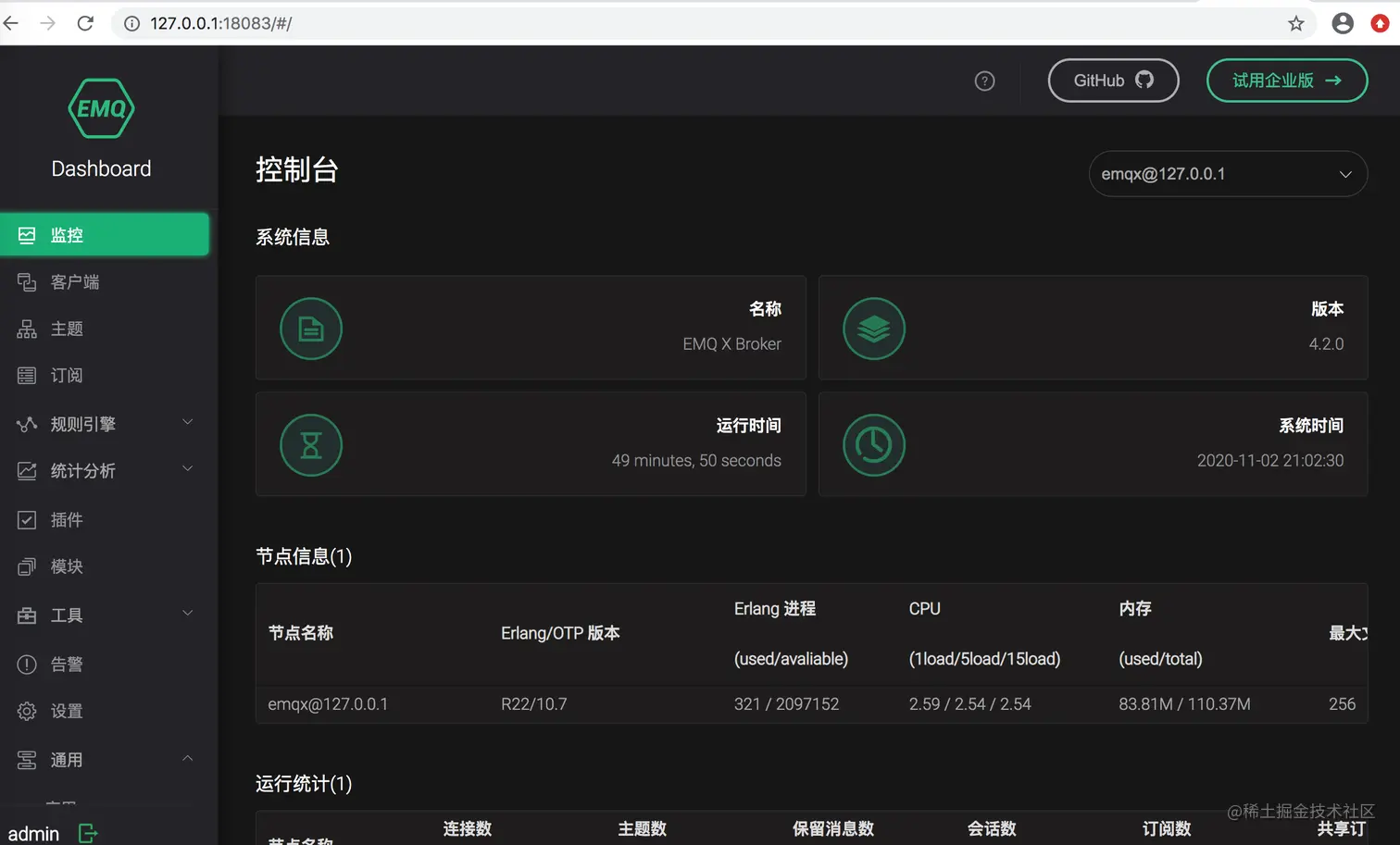This screenshot has height=845, width=1400.
Task: Click the 保留消息数 column header
Action: [833, 829]
